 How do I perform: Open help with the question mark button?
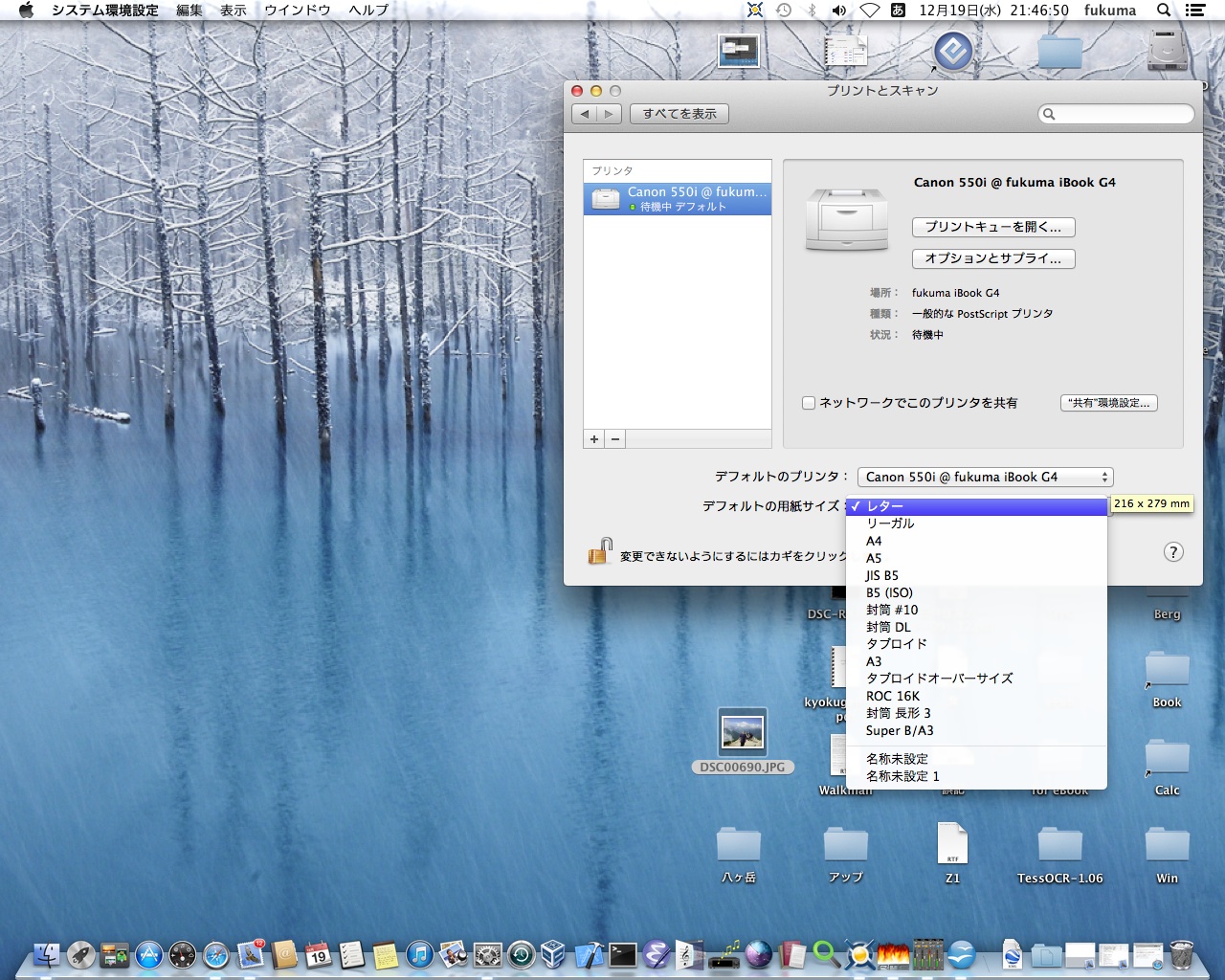[x=1173, y=552]
